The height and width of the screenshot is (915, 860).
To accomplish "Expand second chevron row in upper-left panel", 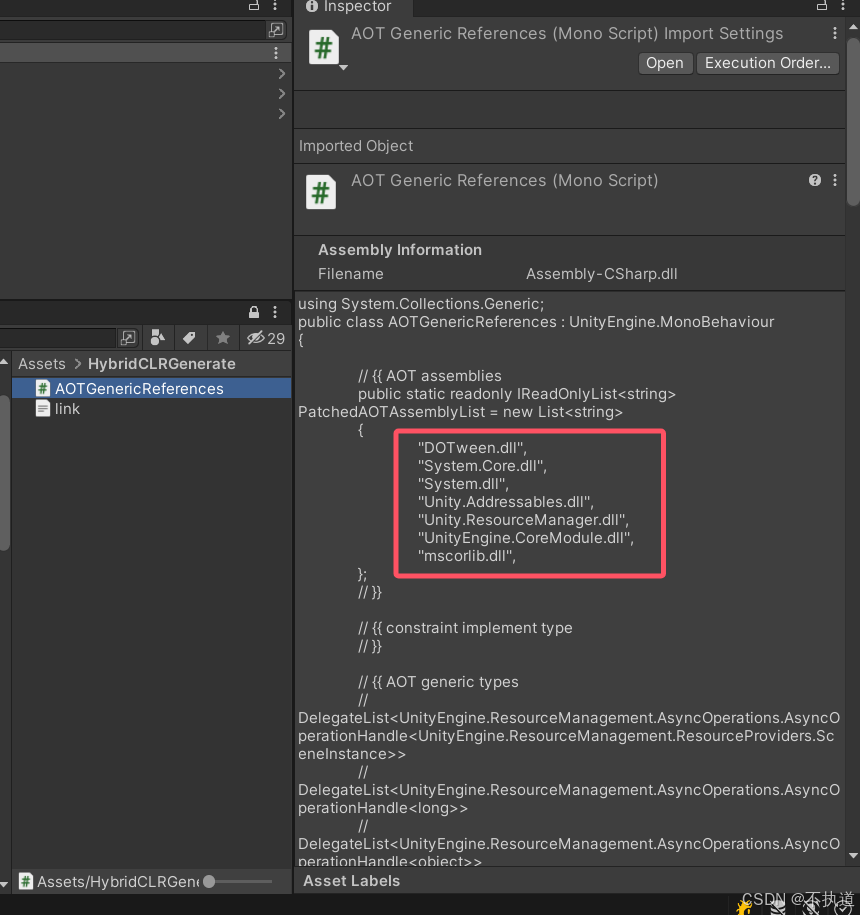I will tap(282, 93).
